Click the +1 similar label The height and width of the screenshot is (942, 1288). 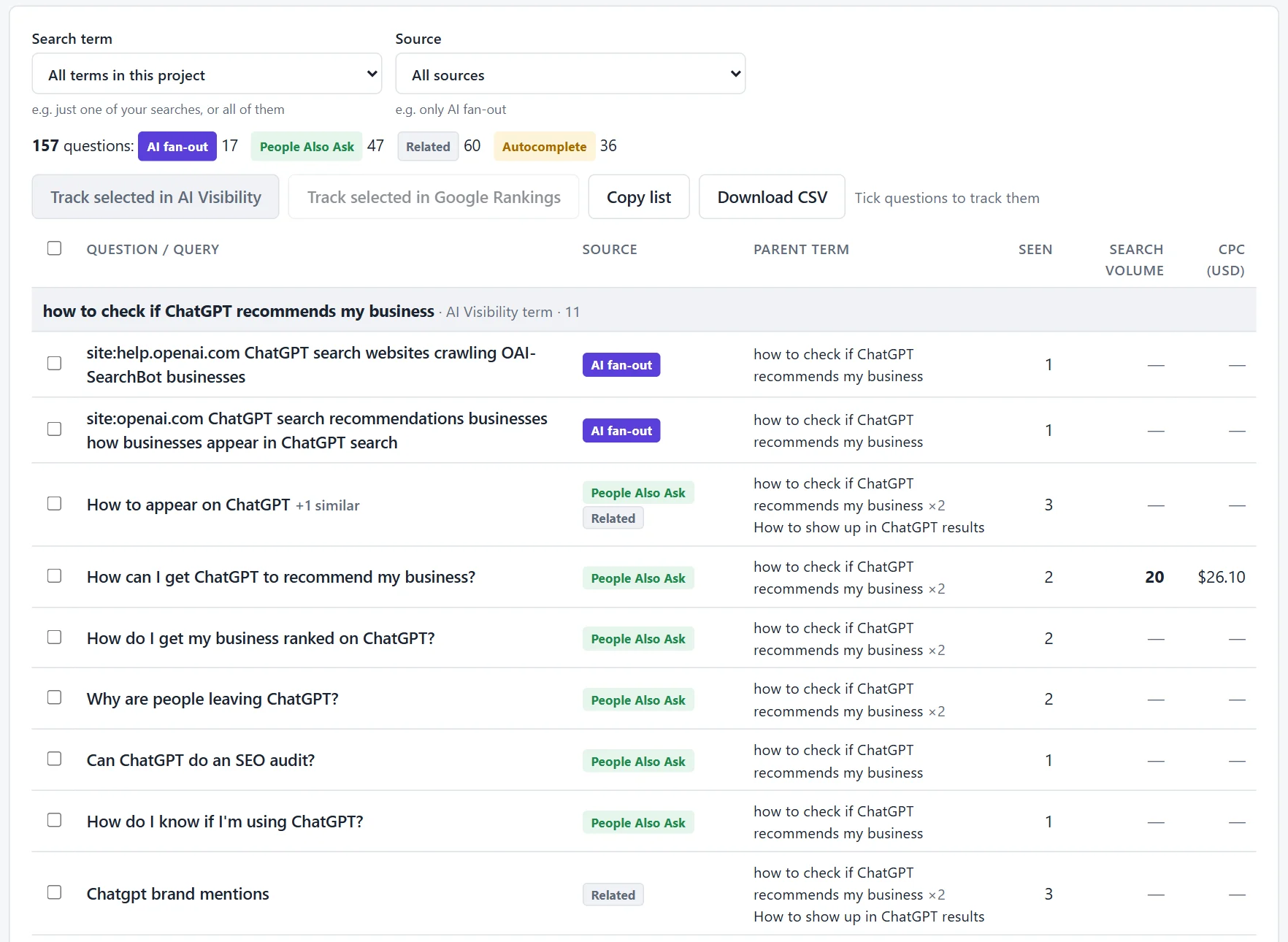coord(327,505)
